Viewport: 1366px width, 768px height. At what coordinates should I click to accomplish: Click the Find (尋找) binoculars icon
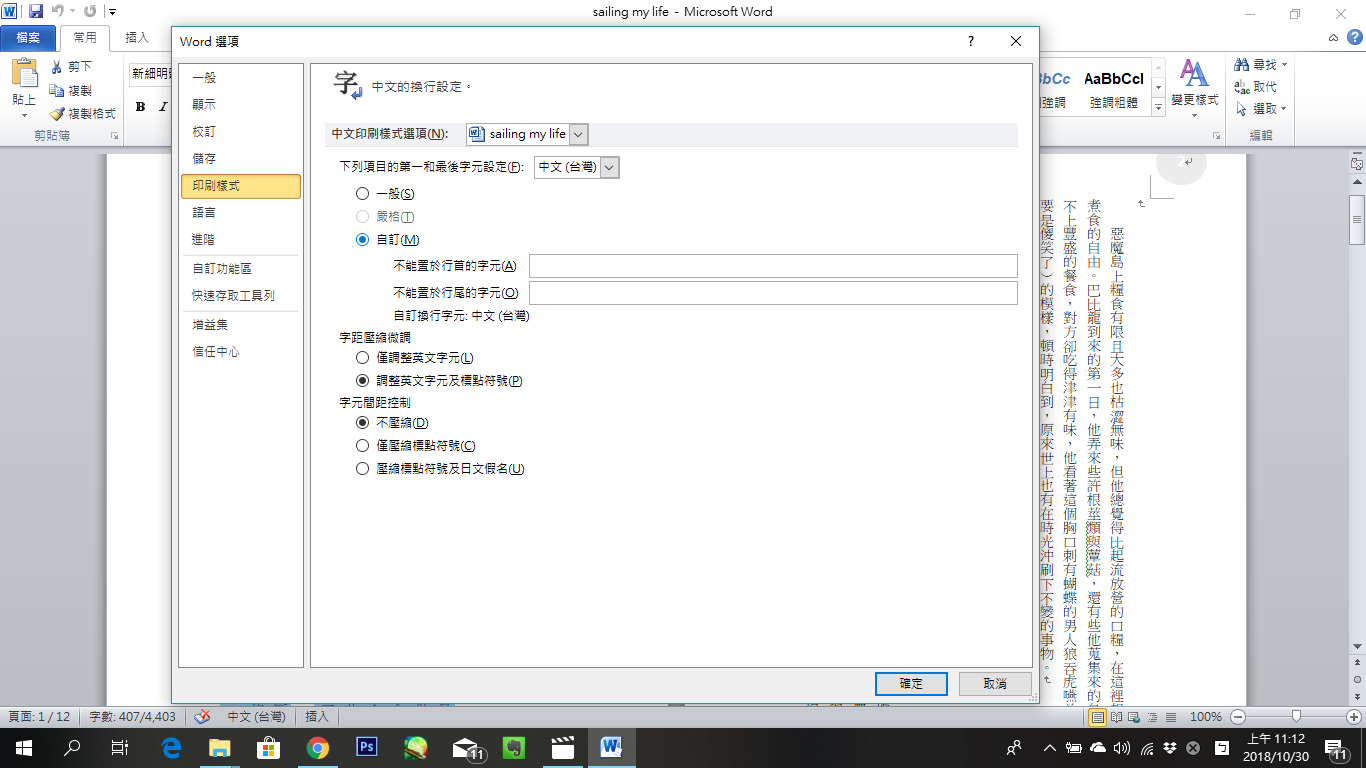coord(1242,65)
